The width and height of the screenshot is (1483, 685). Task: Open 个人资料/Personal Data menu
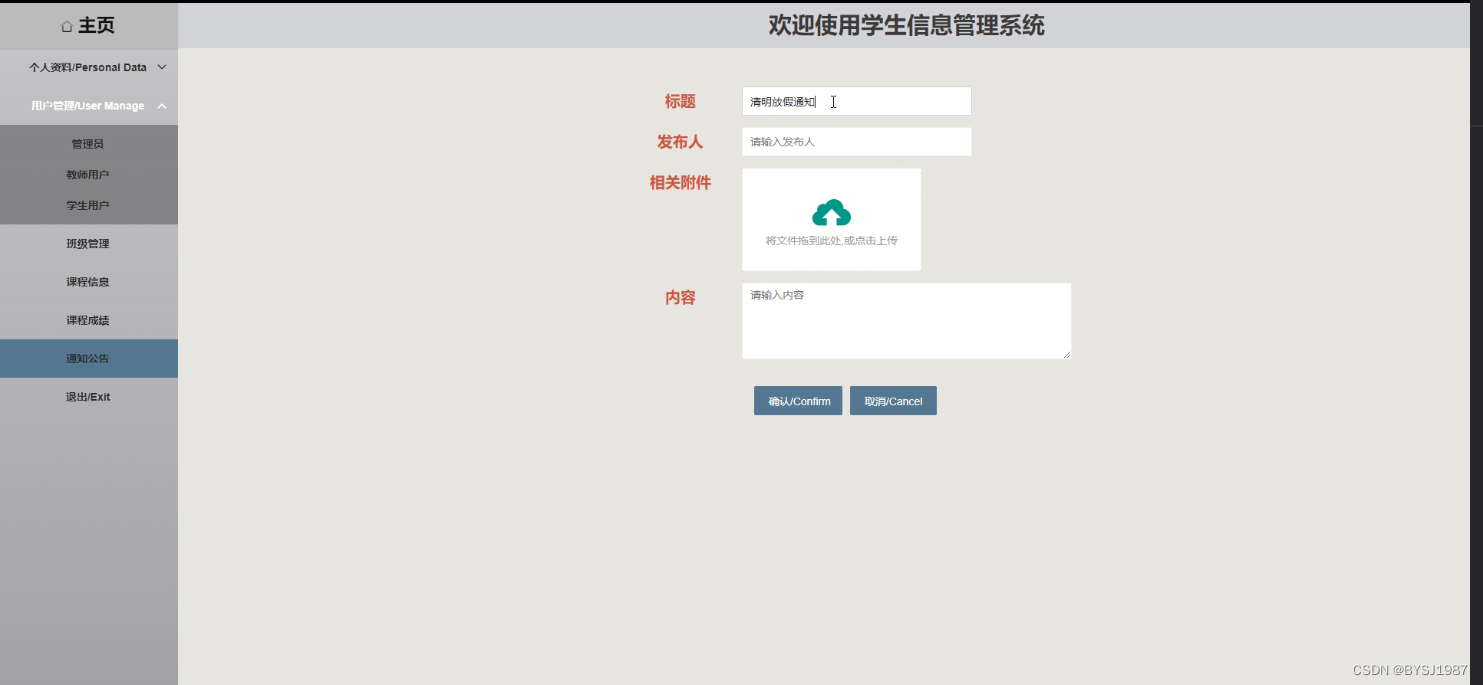89,67
